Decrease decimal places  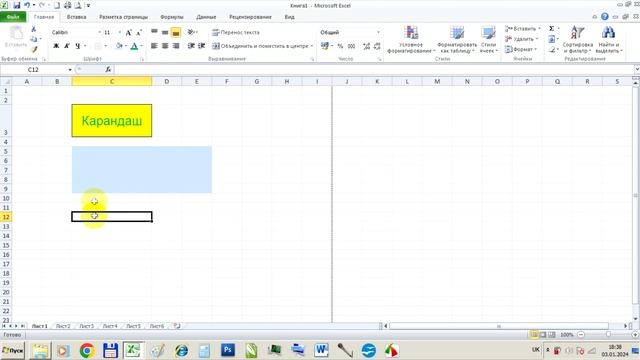[x=377, y=46]
